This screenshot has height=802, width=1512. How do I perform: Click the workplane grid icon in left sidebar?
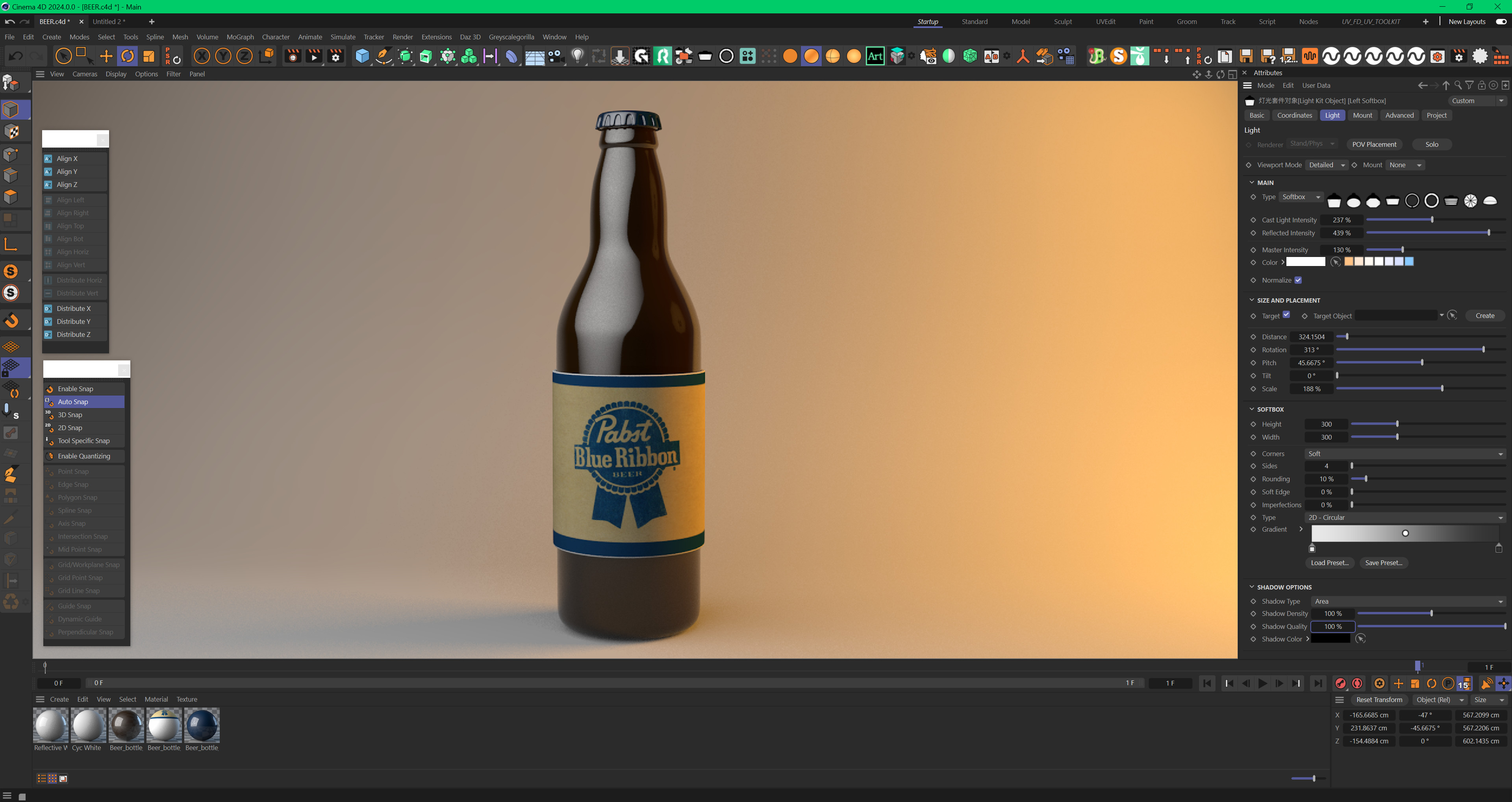[11, 347]
